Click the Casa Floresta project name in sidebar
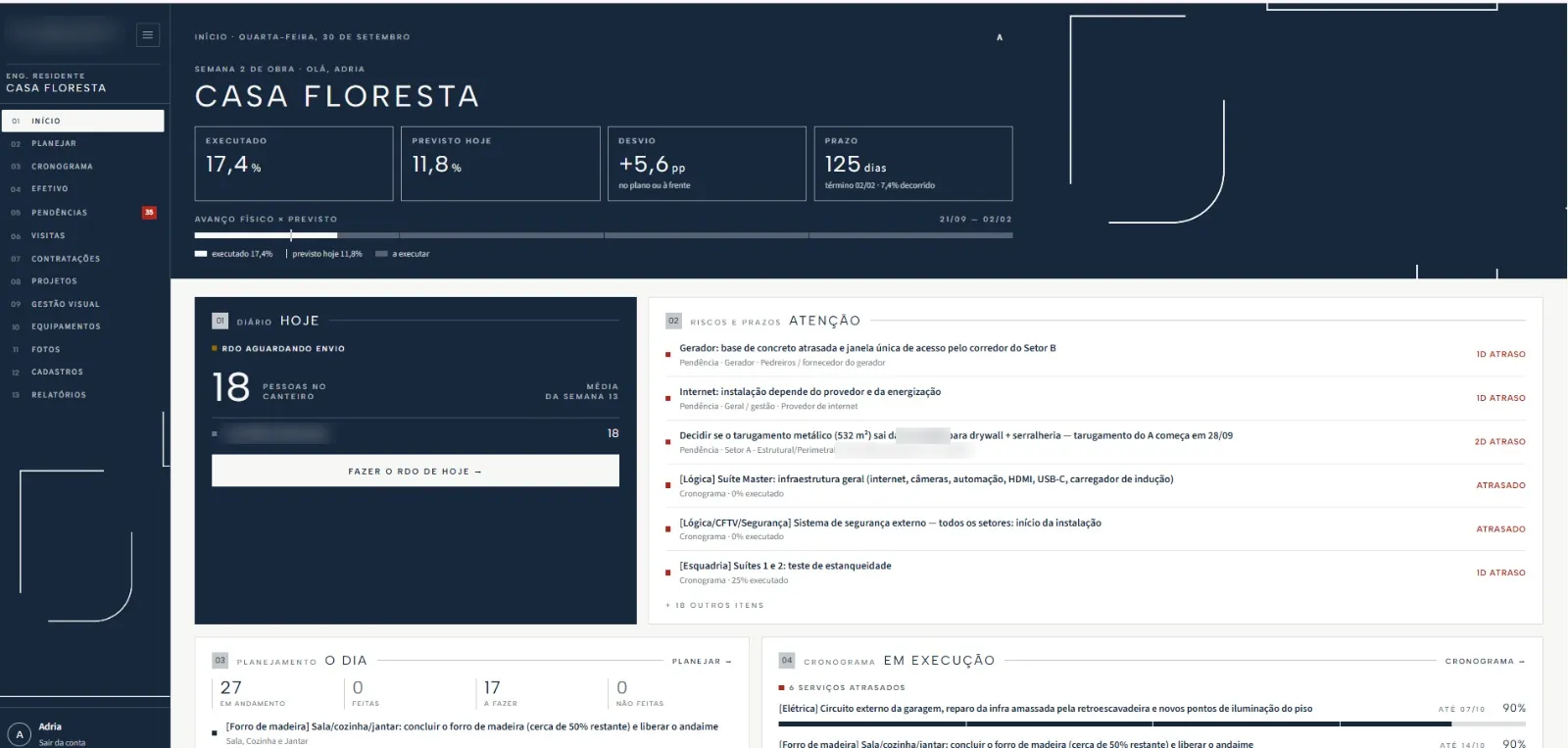1568x748 pixels. (56, 88)
